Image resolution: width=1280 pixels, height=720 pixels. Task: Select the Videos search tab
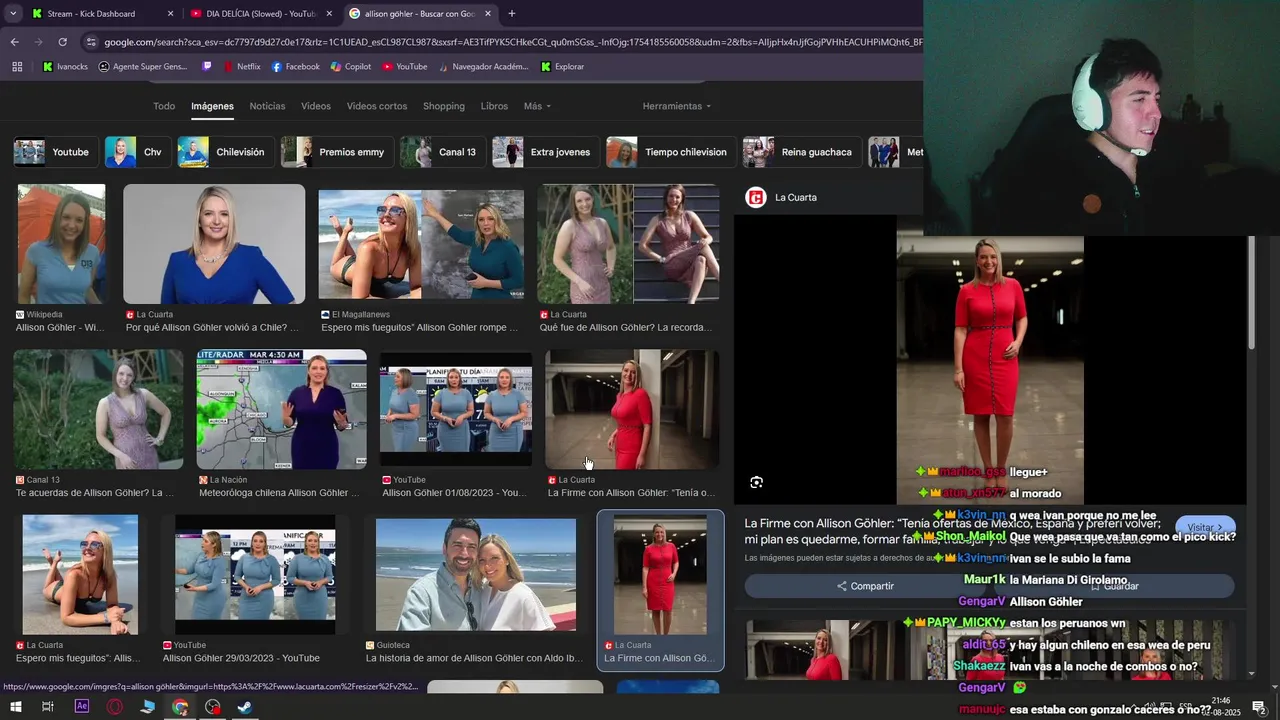[316, 106]
